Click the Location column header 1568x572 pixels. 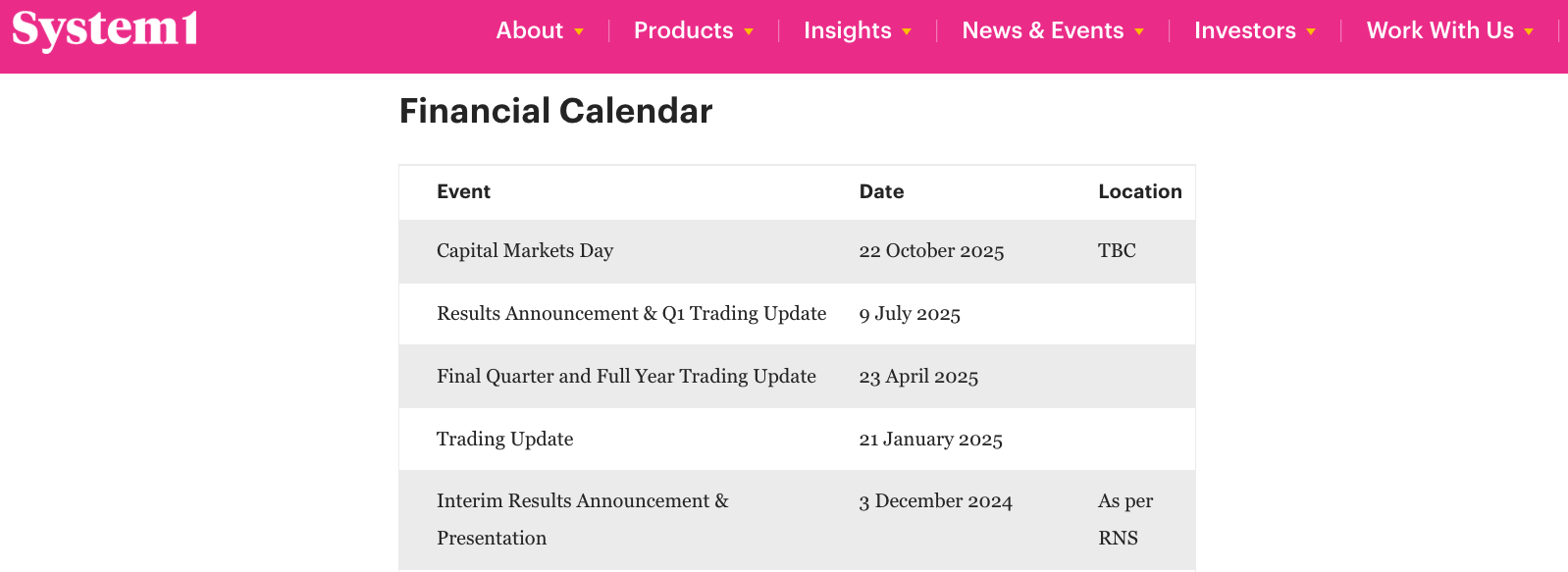[1140, 192]
